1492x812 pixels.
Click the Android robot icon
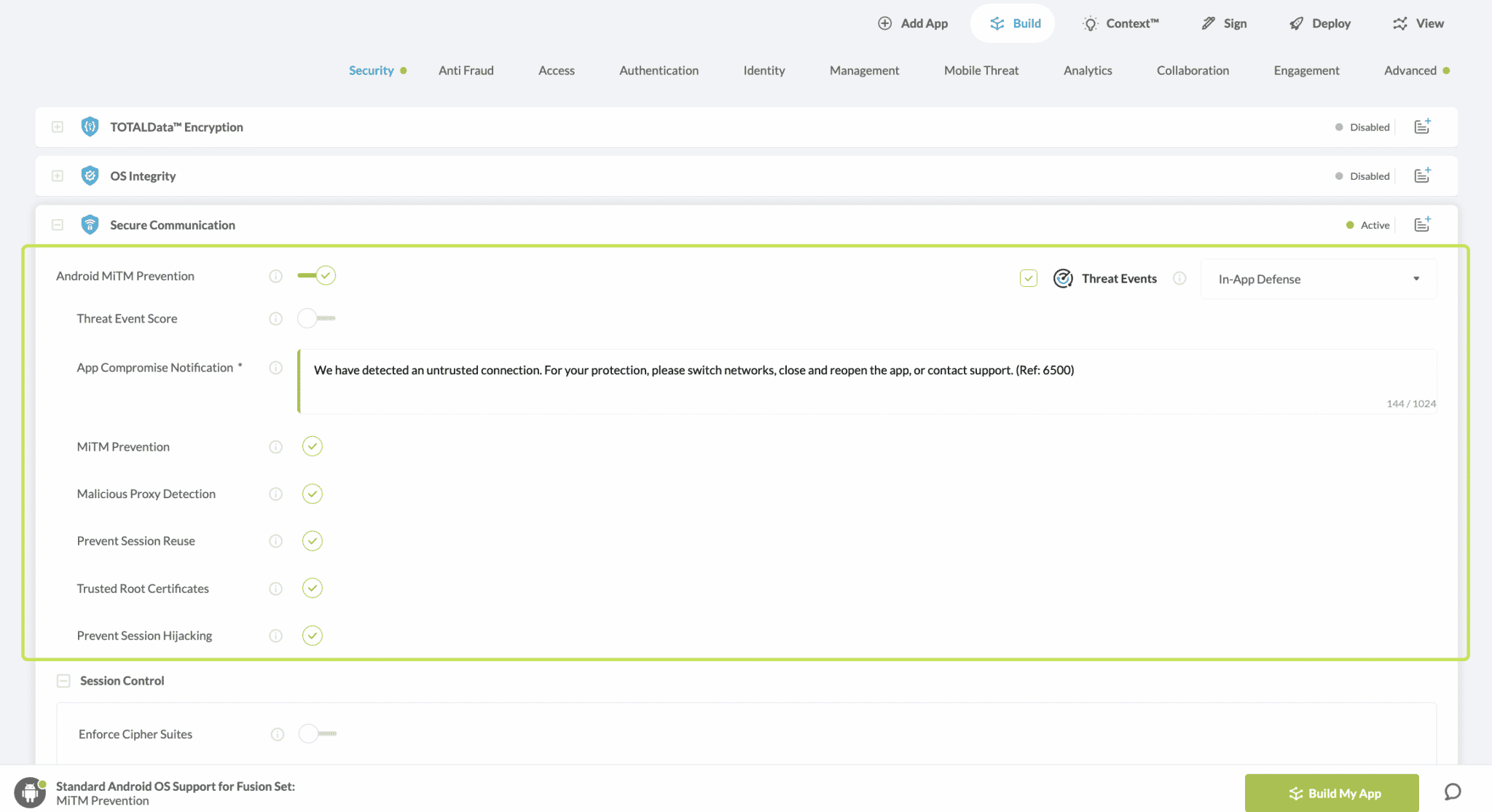30,793
